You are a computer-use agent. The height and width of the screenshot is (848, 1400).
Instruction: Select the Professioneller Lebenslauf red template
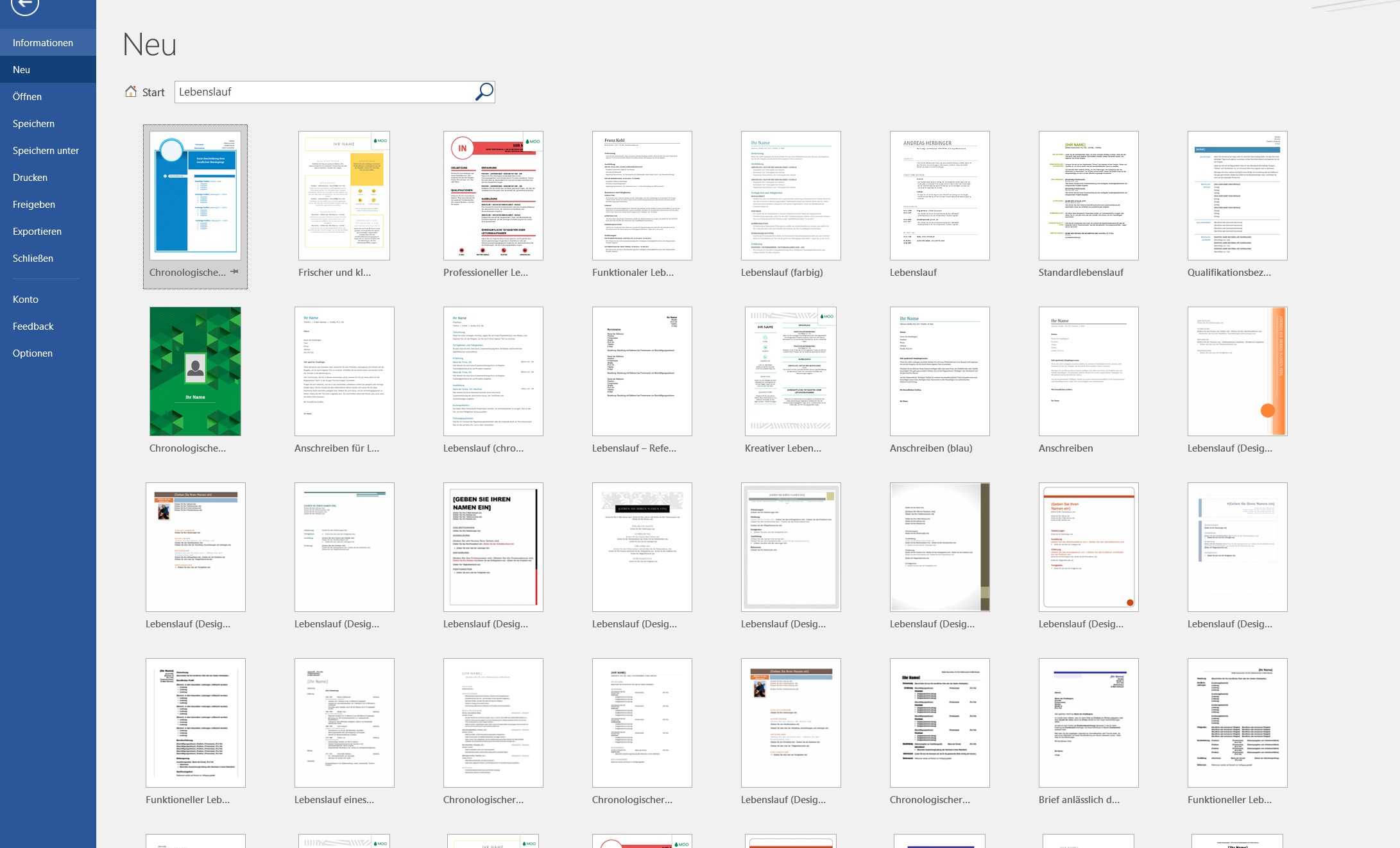click(493, 196)
